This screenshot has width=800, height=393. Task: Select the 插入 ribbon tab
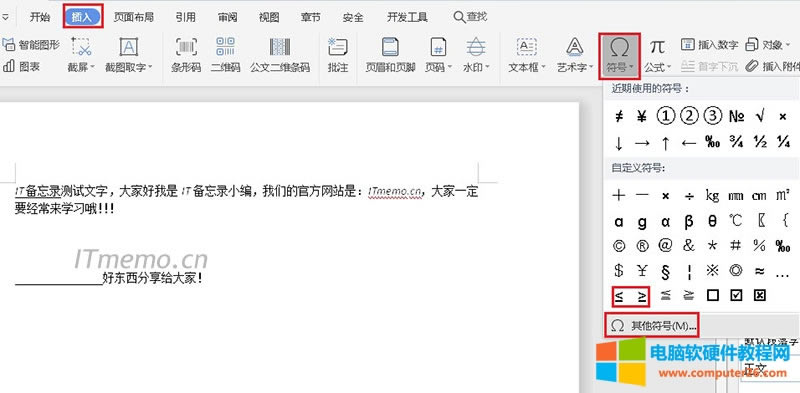tap(83, 17)
